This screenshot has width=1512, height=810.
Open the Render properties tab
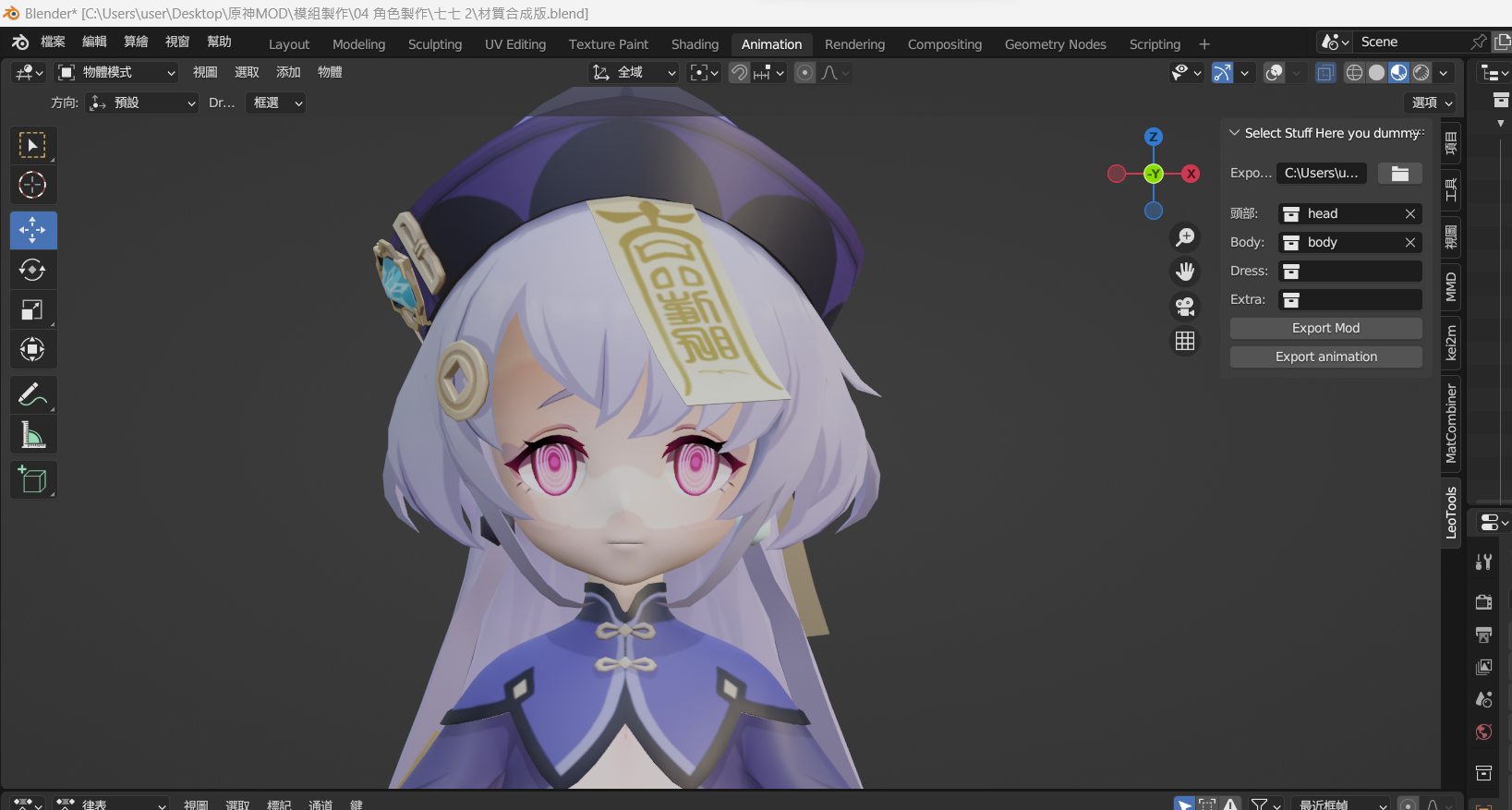coord(1483,602)
